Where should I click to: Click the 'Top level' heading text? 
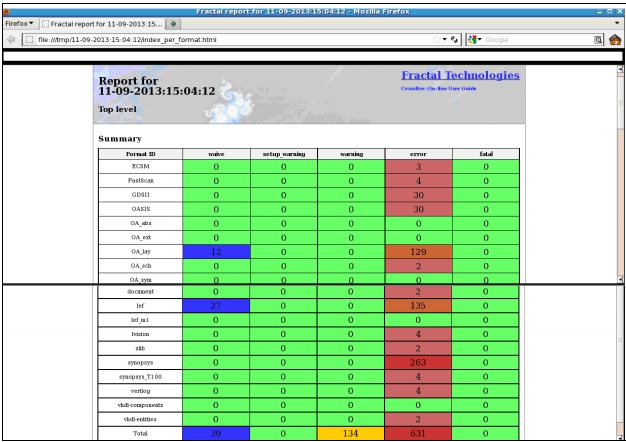click(117, 109)
